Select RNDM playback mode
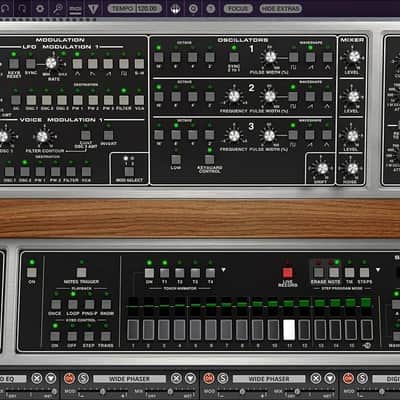The width and height of the screenshot is (400, 400). pos(106,304)
